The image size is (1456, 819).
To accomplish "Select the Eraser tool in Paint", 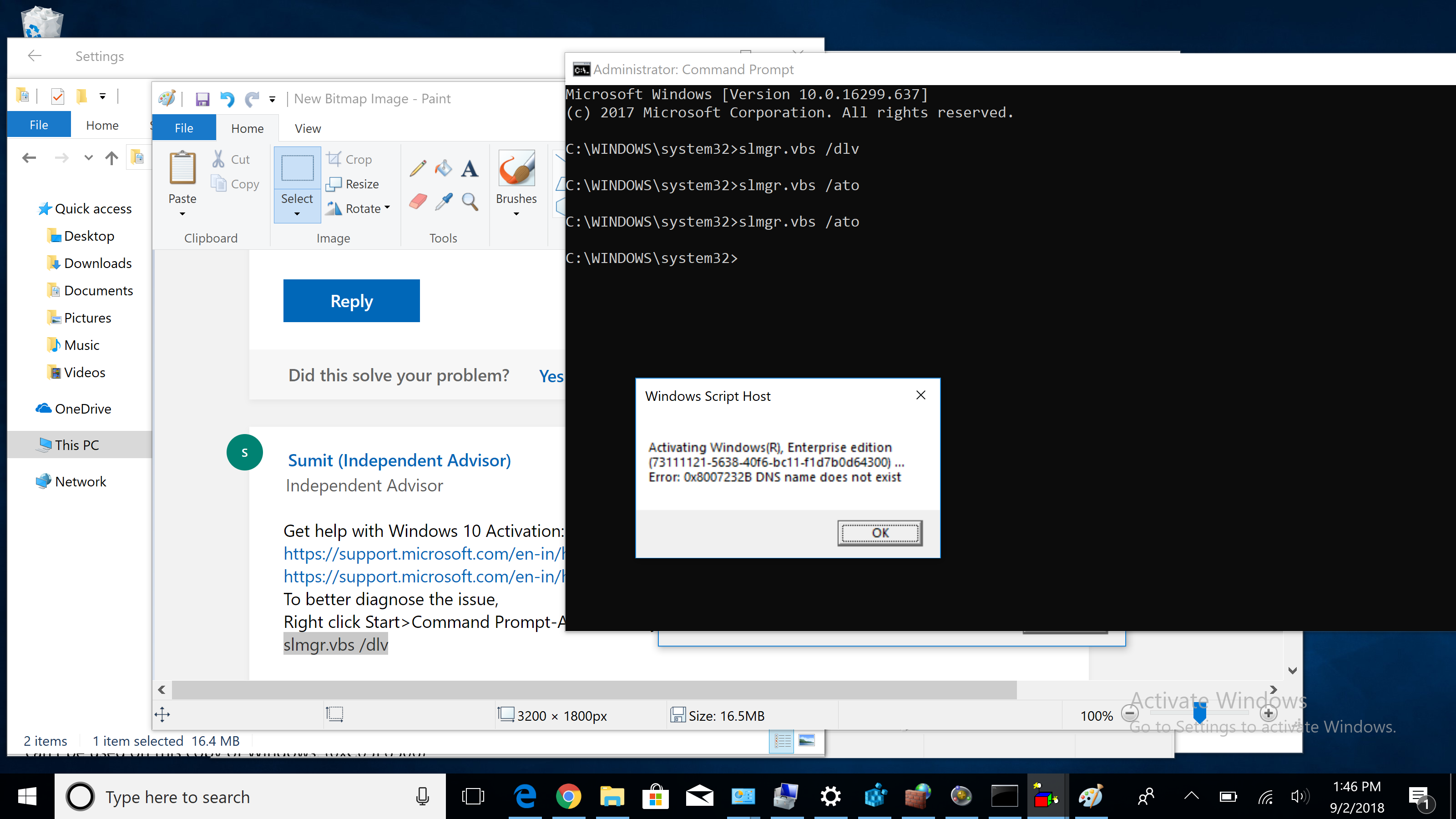I will pyautogui.click(x=418, y=201).
